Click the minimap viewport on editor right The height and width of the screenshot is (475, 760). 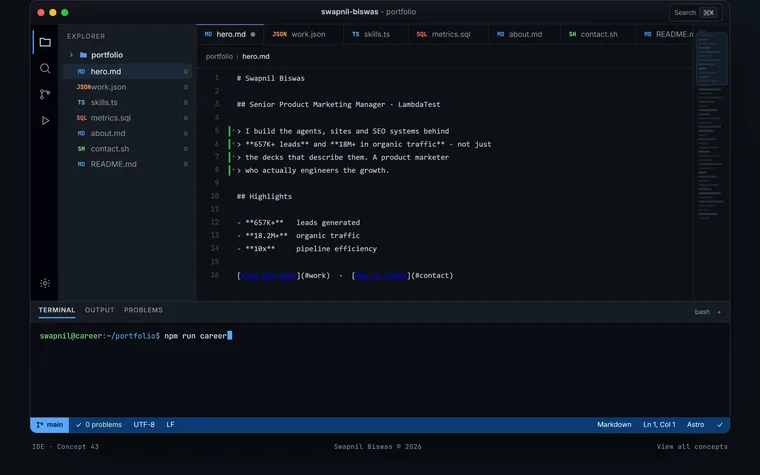(712, 59)
